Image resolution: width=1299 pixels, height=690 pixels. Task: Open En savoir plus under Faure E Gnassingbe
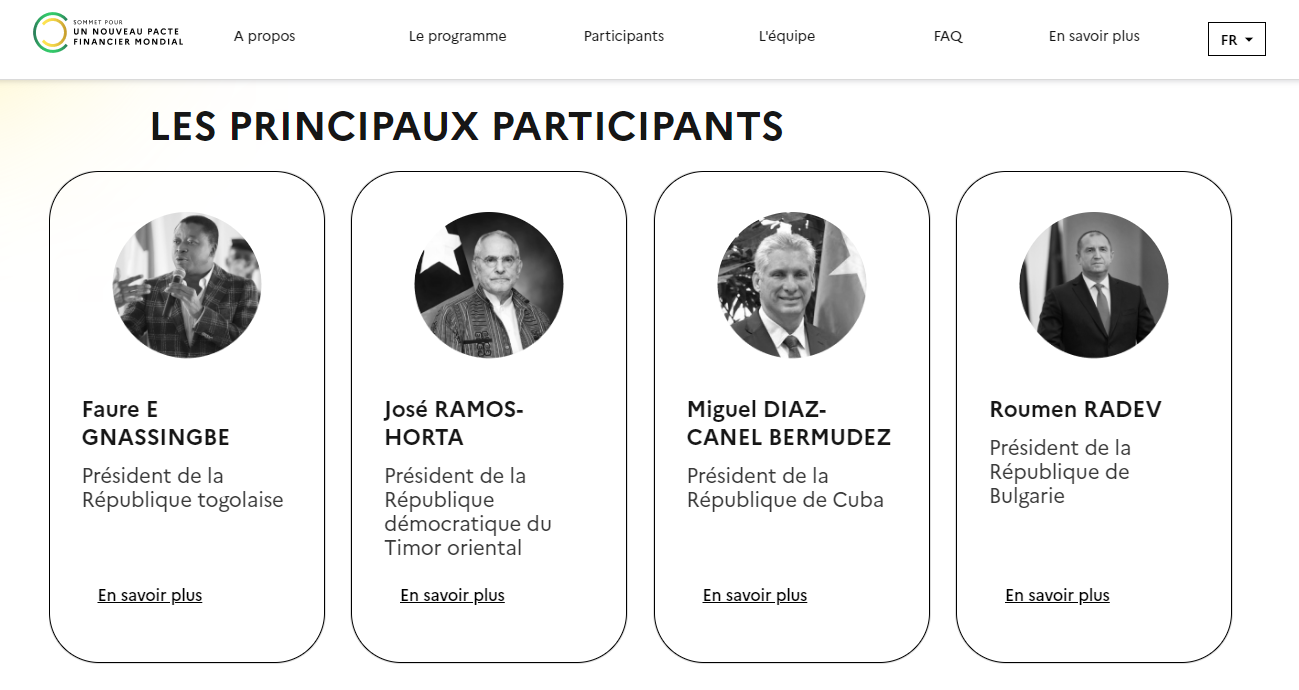[x=150, y=595]
